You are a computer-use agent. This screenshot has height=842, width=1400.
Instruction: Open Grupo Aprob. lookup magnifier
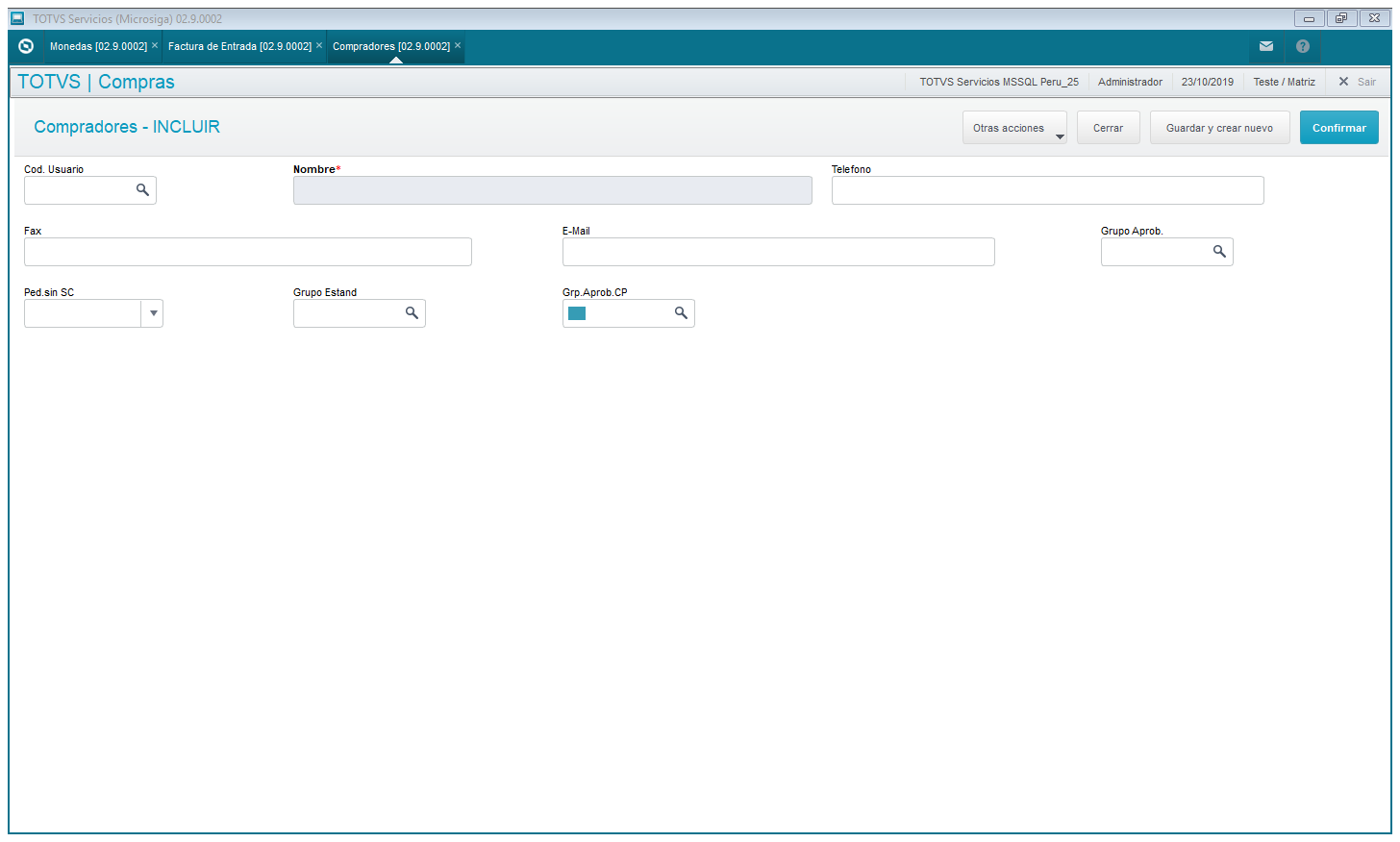pos(1219,252)
